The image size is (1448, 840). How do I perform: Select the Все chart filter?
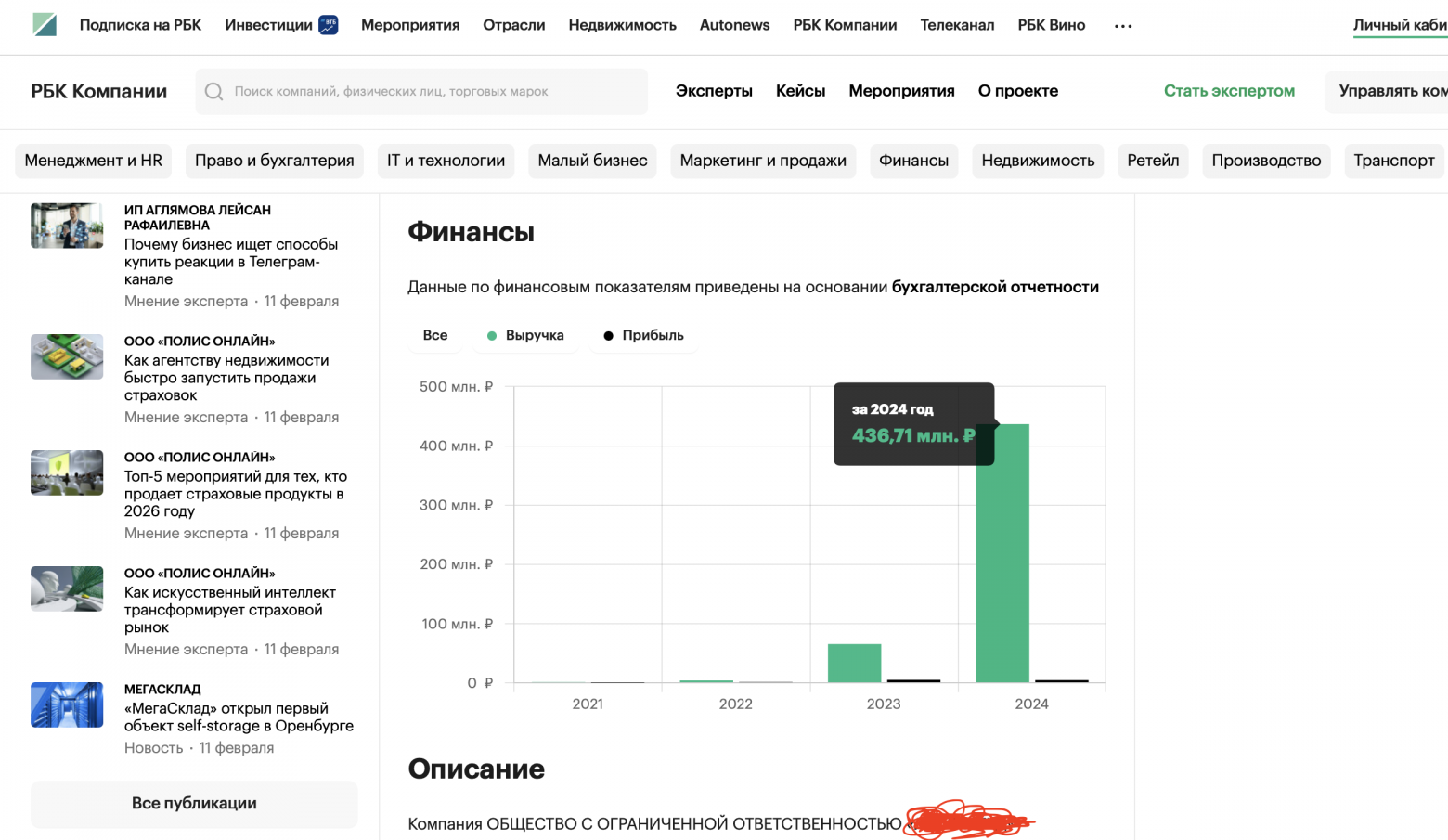tap(434, 335)
